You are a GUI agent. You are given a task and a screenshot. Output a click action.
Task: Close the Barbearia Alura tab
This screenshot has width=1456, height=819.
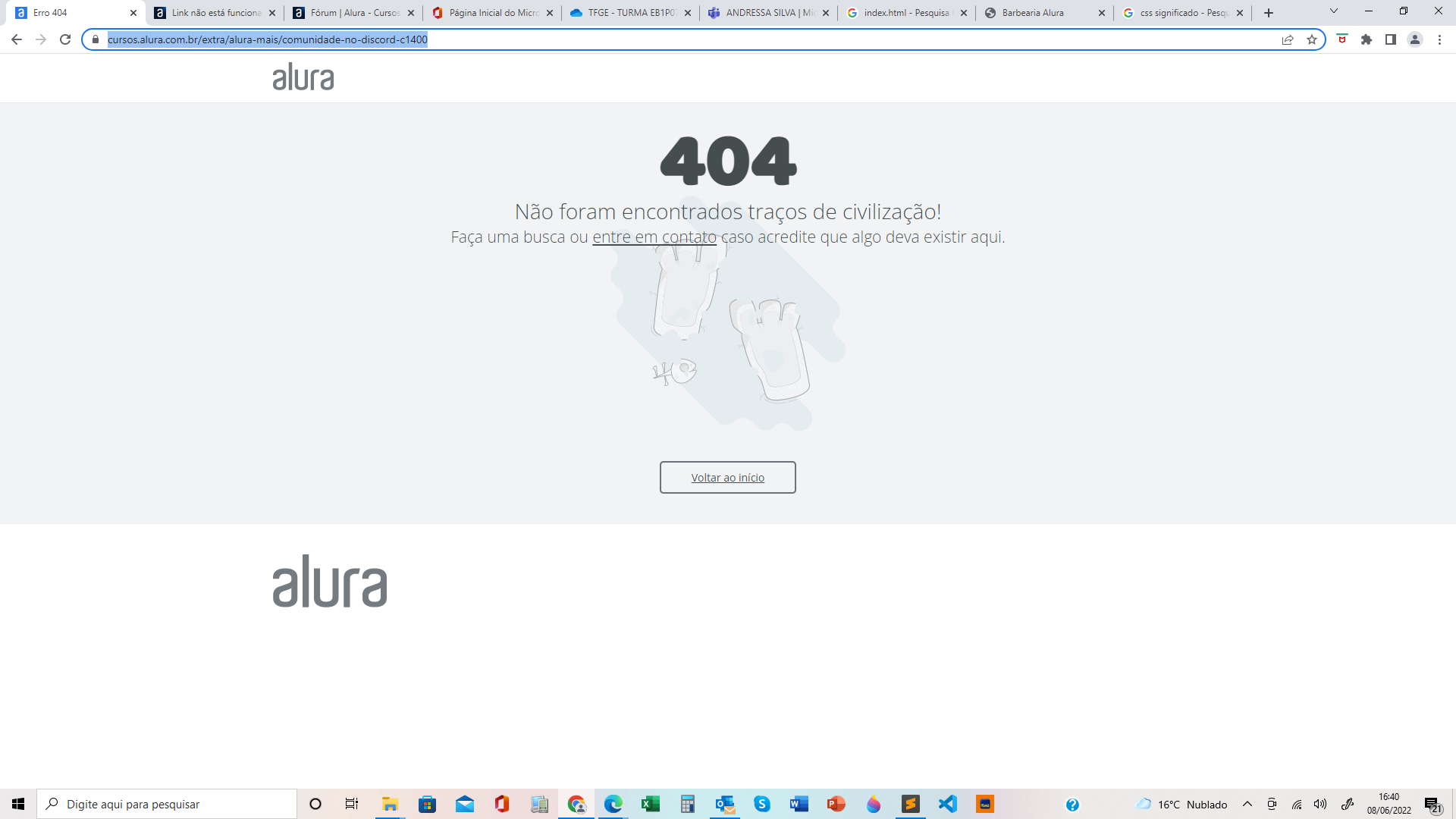point(1102,13)
